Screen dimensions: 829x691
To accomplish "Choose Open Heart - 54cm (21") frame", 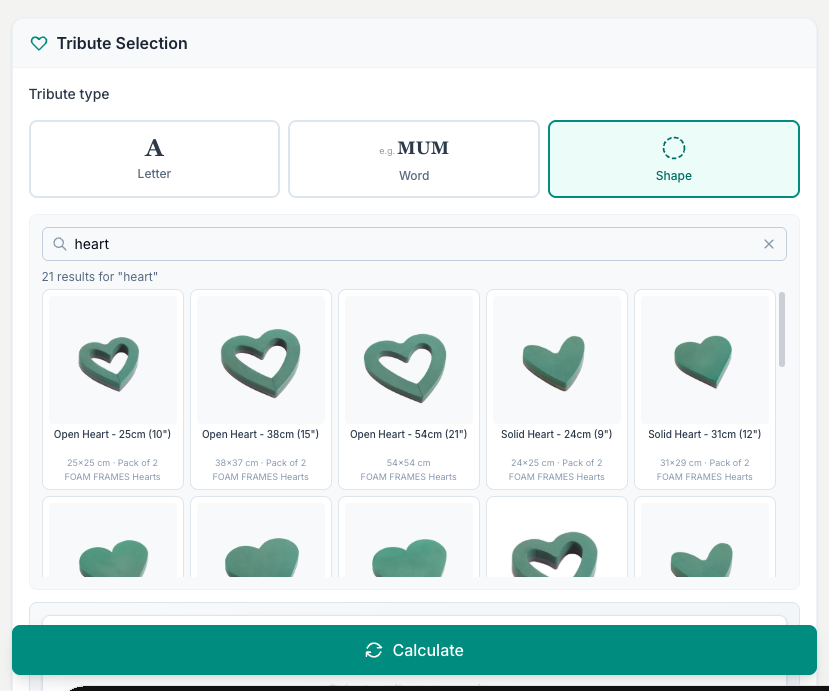I will click(x=409, y=389).
